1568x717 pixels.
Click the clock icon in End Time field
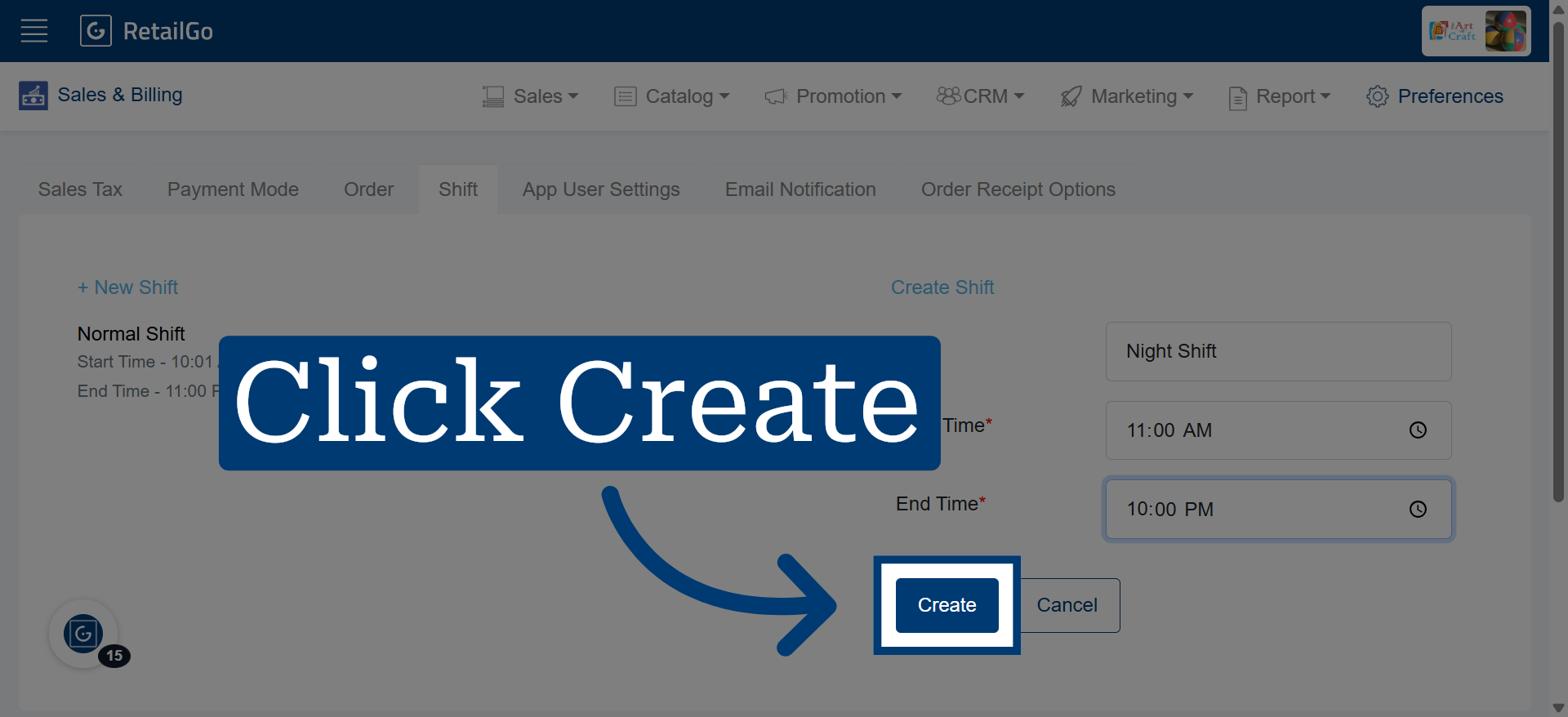1418,510
